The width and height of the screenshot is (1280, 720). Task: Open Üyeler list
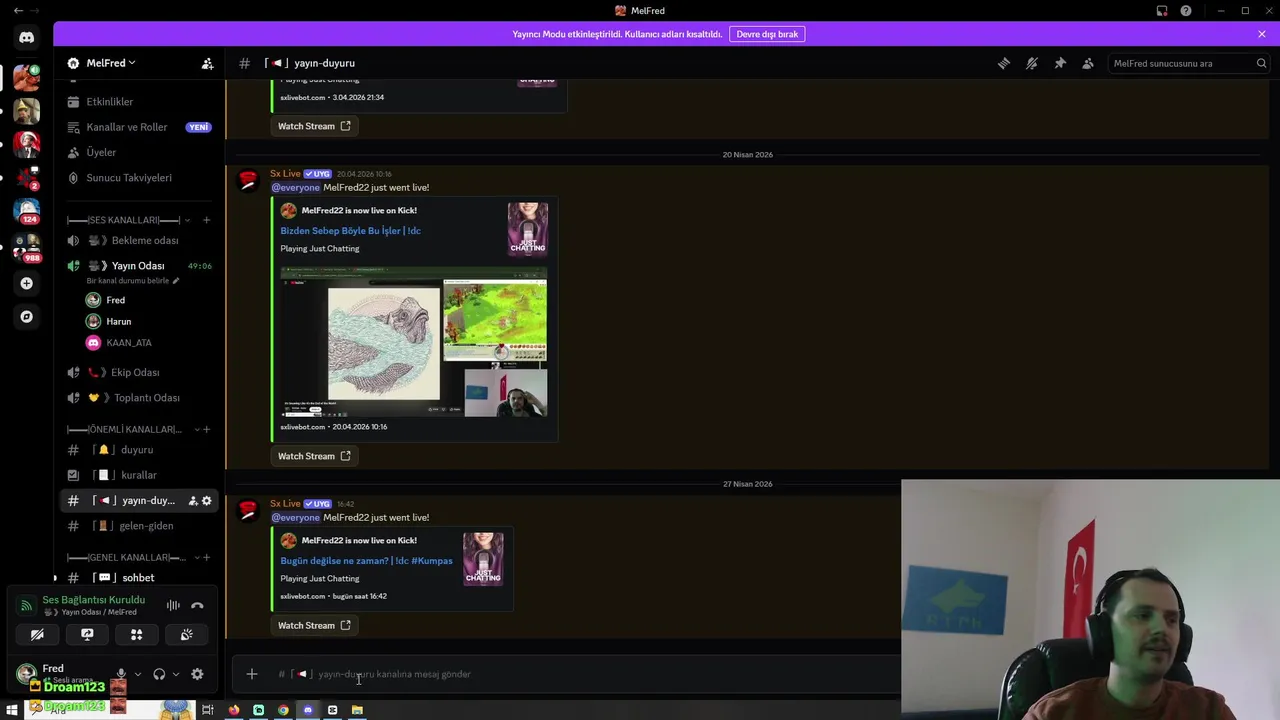pyautogui.click(x=139, y=152)
